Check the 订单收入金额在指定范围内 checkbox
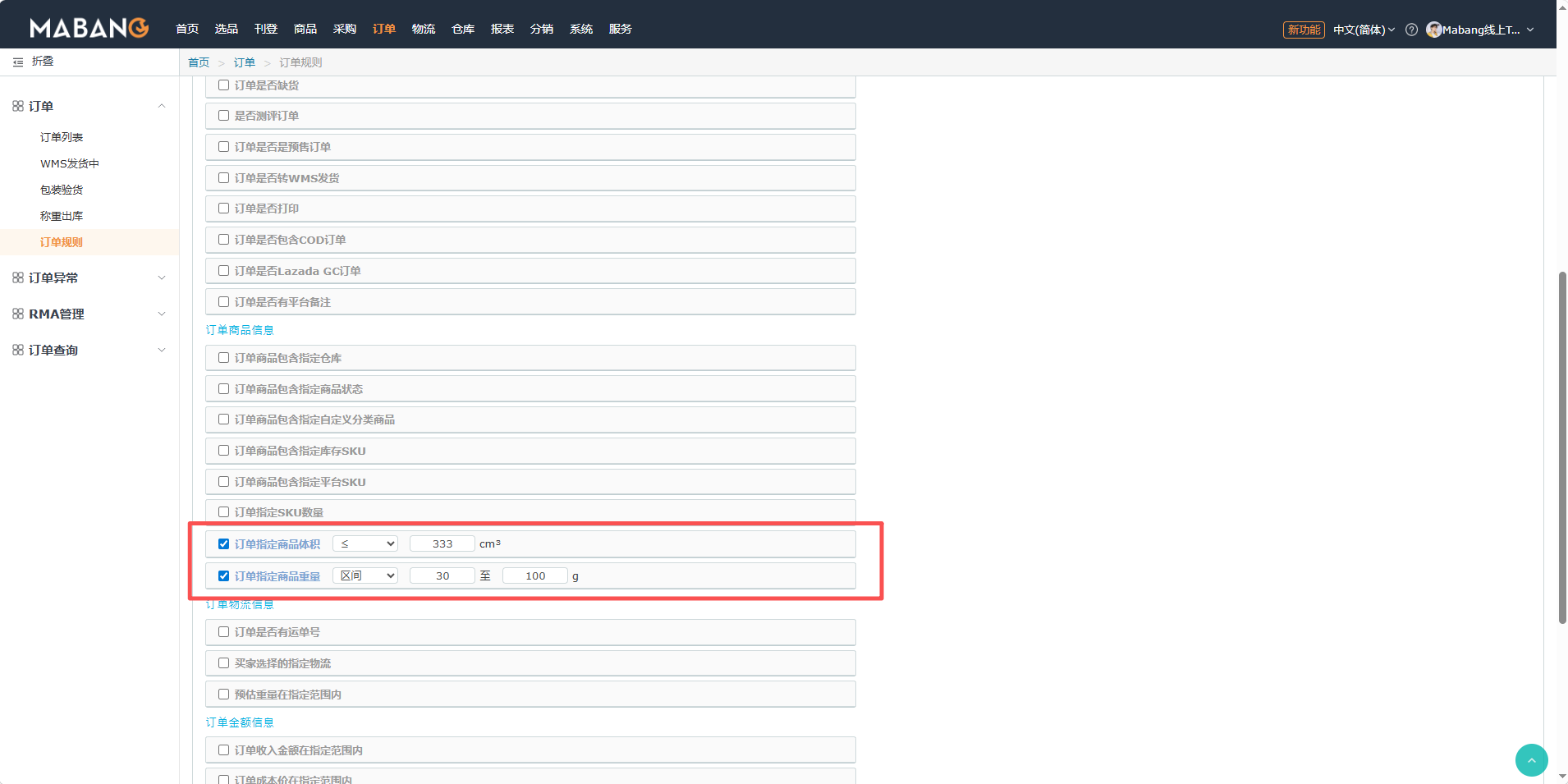Screen dimensions: 1568x784 point(223,750)
